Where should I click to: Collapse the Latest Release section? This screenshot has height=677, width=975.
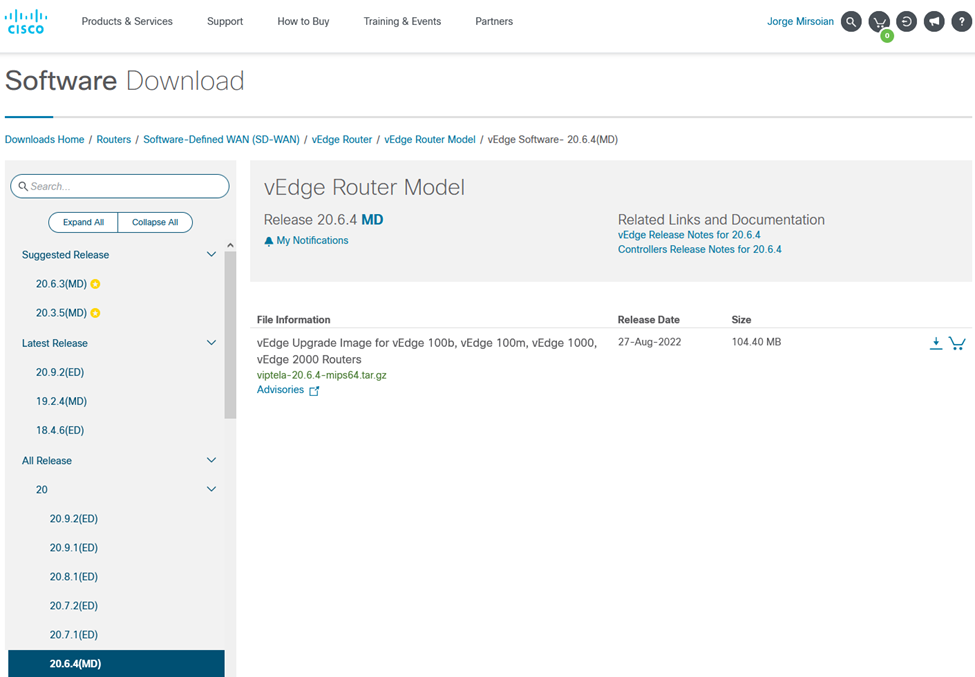click(211, 343)
